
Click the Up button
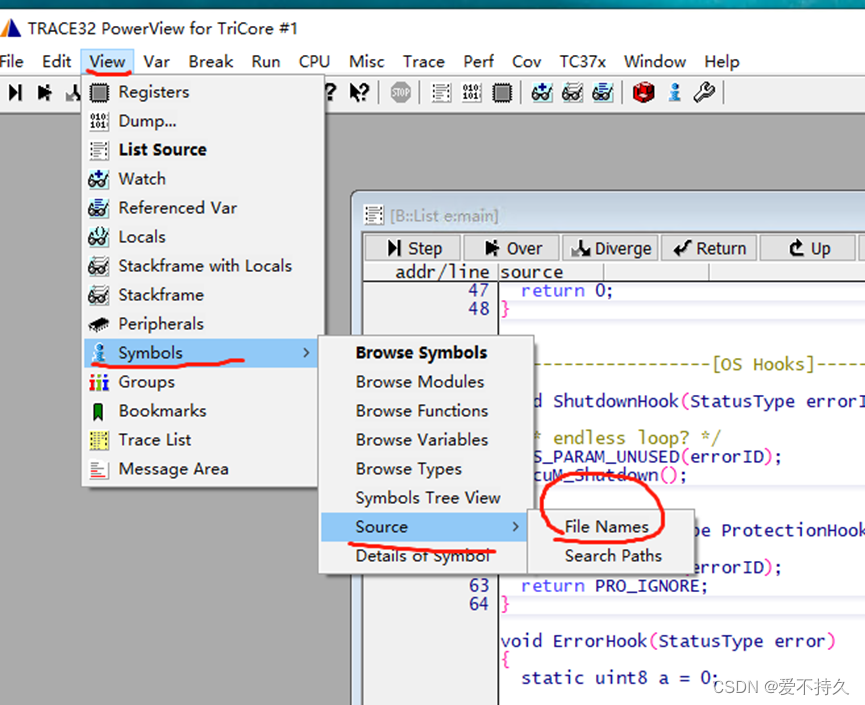(x=808, y=248)
